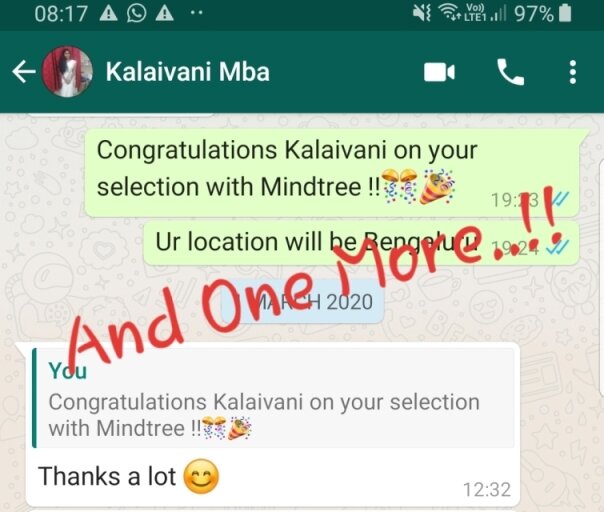Tap WhatsApp notification icon in status bar
604x512 pixels.
[137, 14]
